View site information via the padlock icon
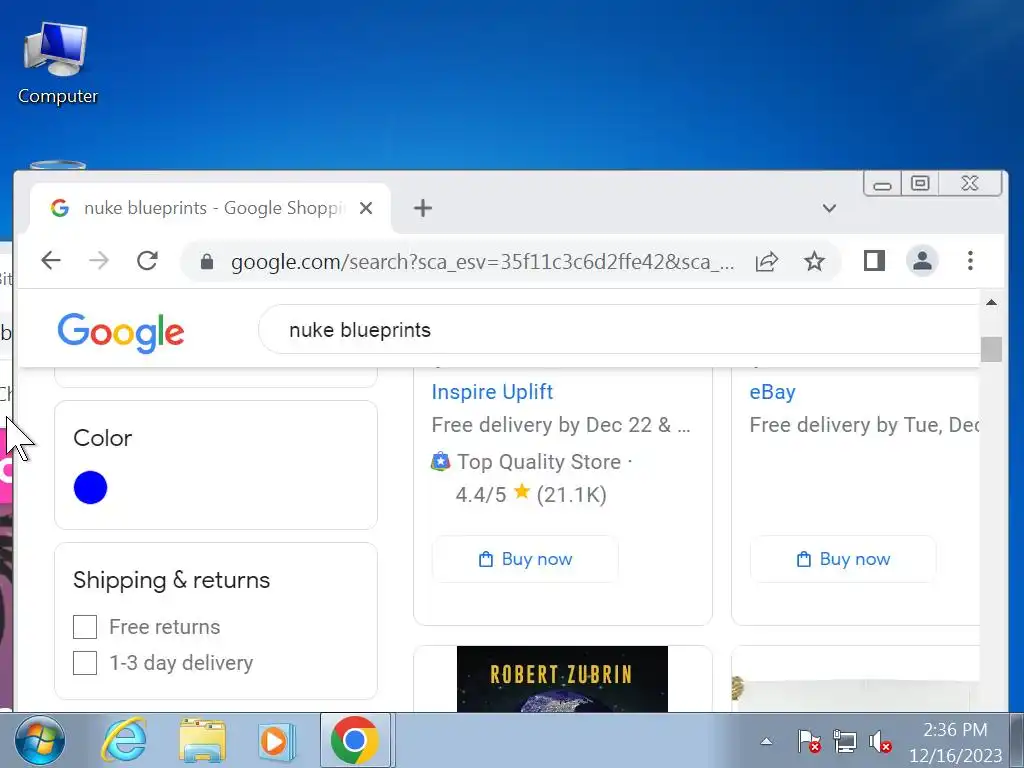Image resolution: width=1024 pixels, height=768 pixels. coord(207,262)
